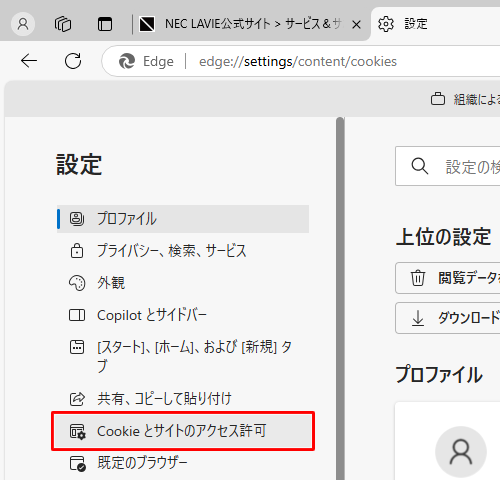Screen dimensions: 500x480
Task: Go back with the back arrow
Action: (29, 61)
